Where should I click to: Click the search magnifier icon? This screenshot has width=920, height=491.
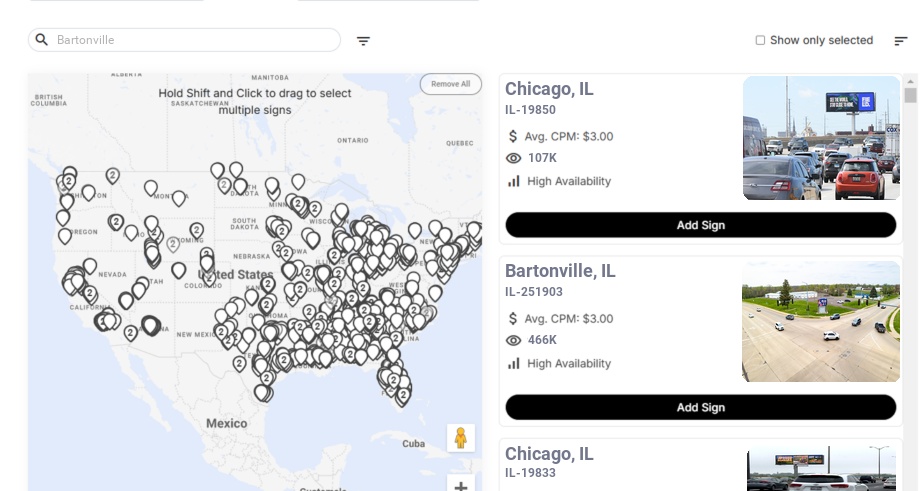point(42,40)
